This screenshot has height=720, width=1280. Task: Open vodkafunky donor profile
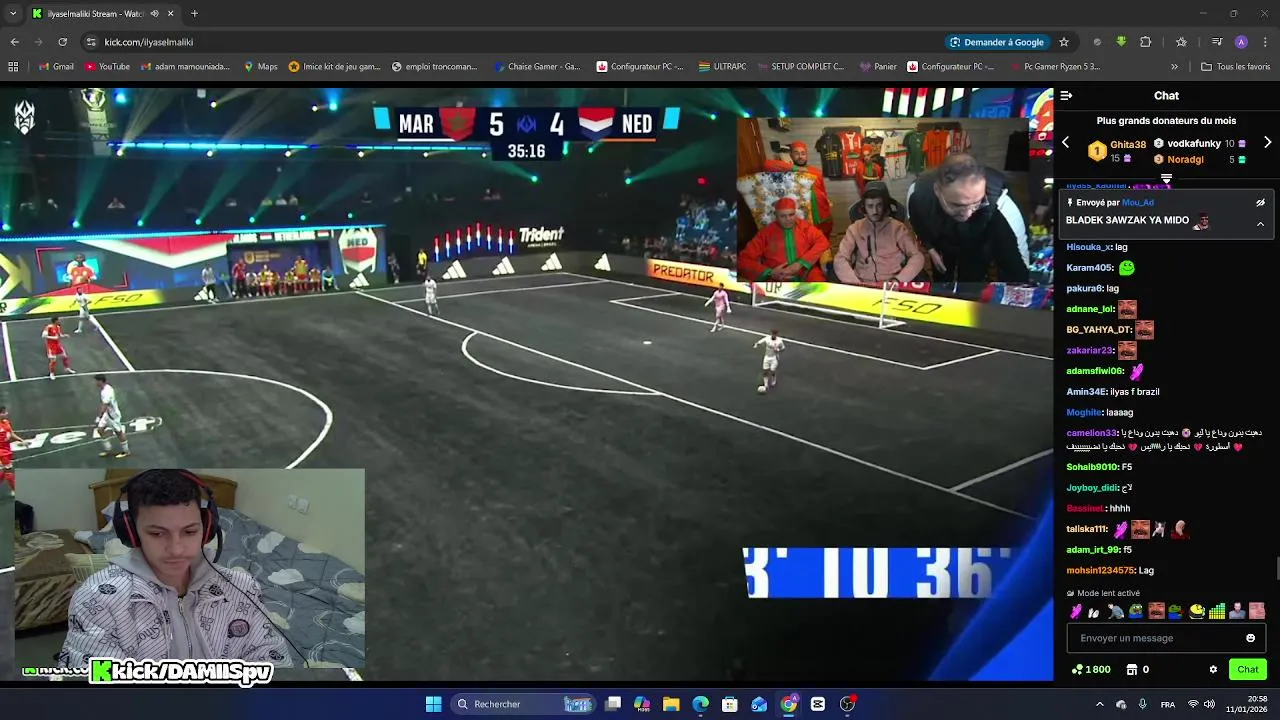[1194, 144]
